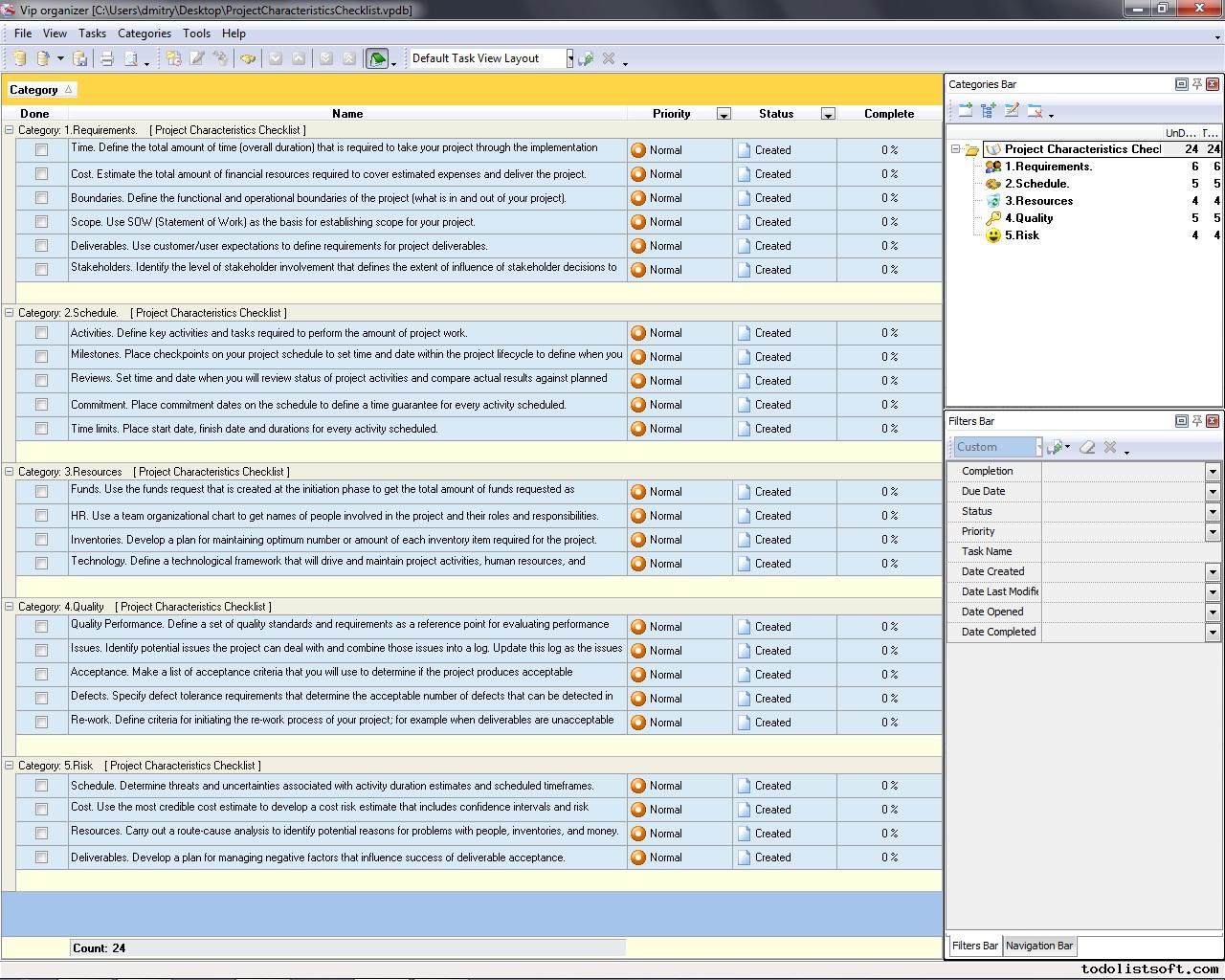
Task: Switch to the Navigation Bar tab
Action: 1038,946
